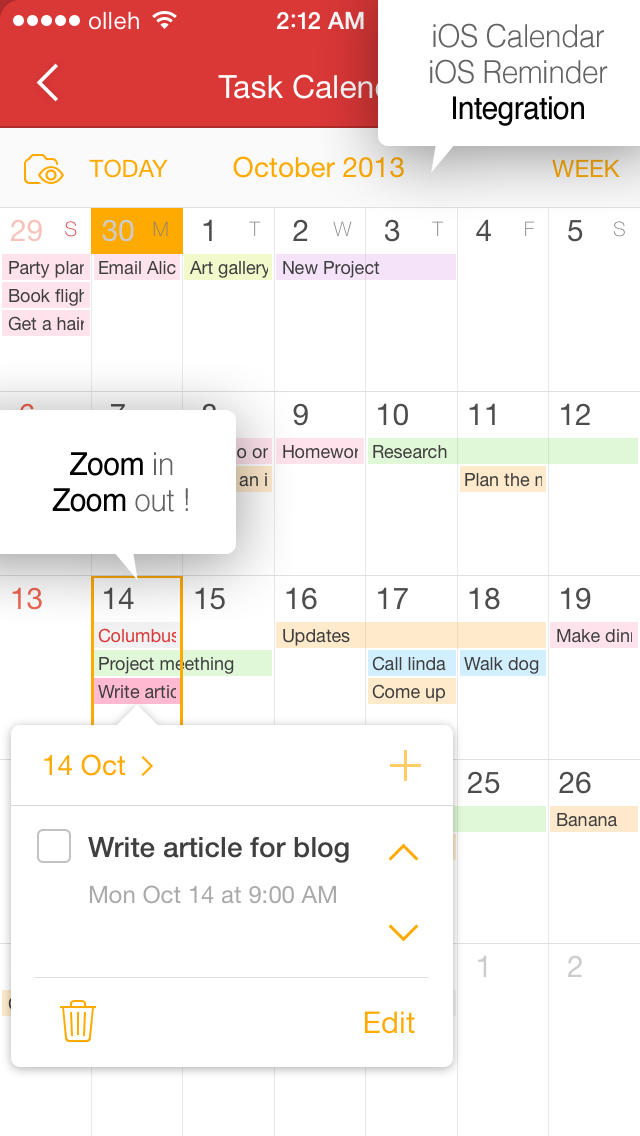Switch to WEEK view
The image size is (640, 1136).
pyautogui.click(x=585, y=169)
